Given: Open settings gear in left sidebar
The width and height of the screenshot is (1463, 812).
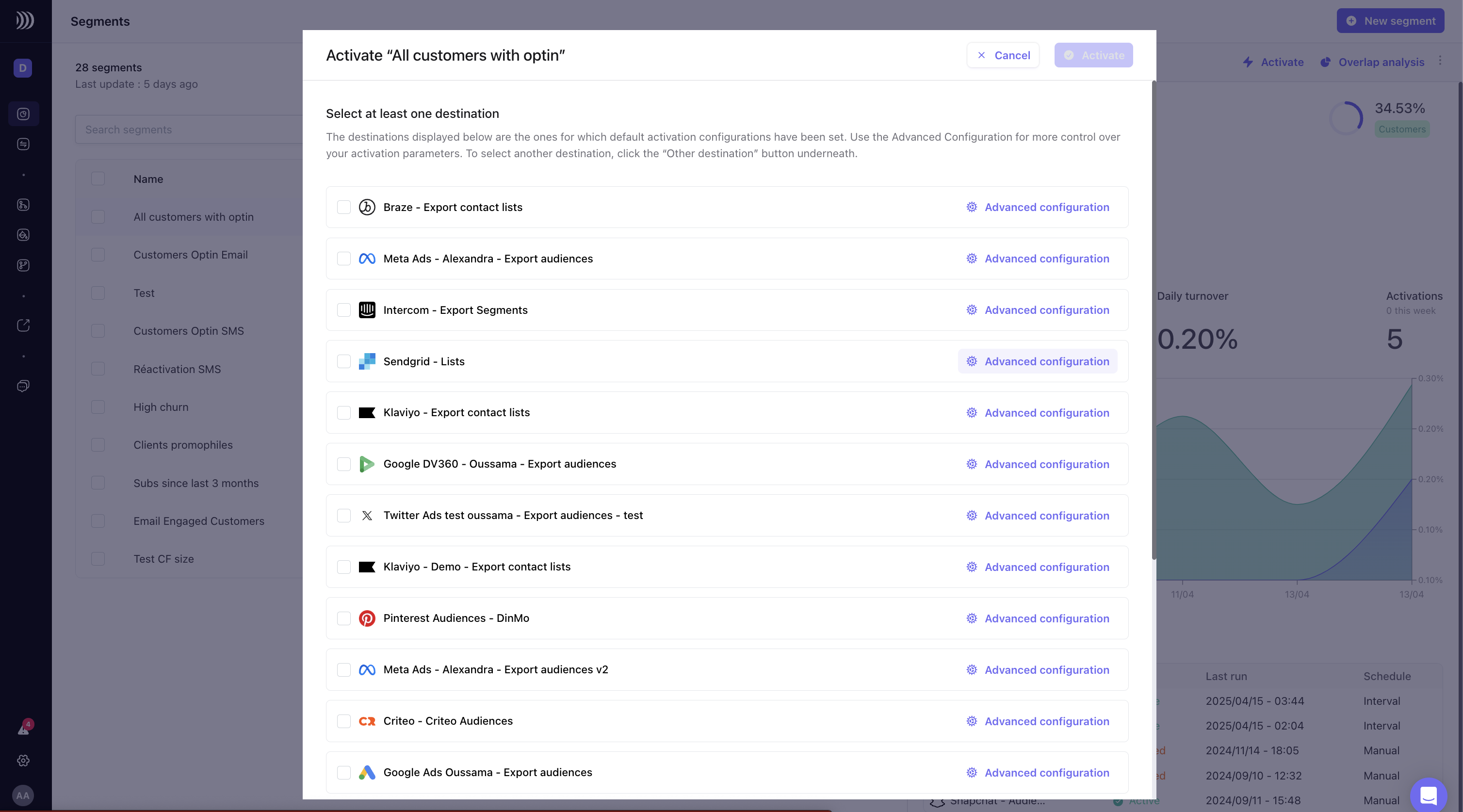Looking at the screenshot, I should click(x=23, y=760).
